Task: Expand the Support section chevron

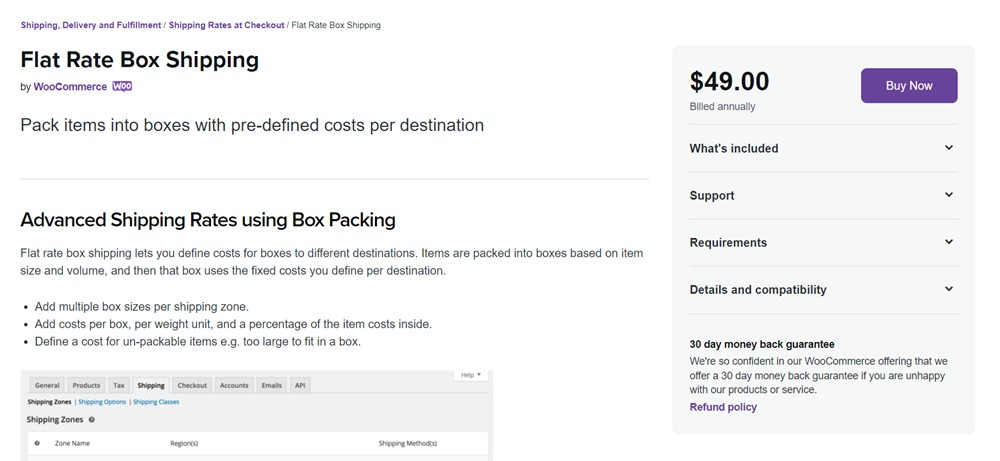Action: (948, 195)
